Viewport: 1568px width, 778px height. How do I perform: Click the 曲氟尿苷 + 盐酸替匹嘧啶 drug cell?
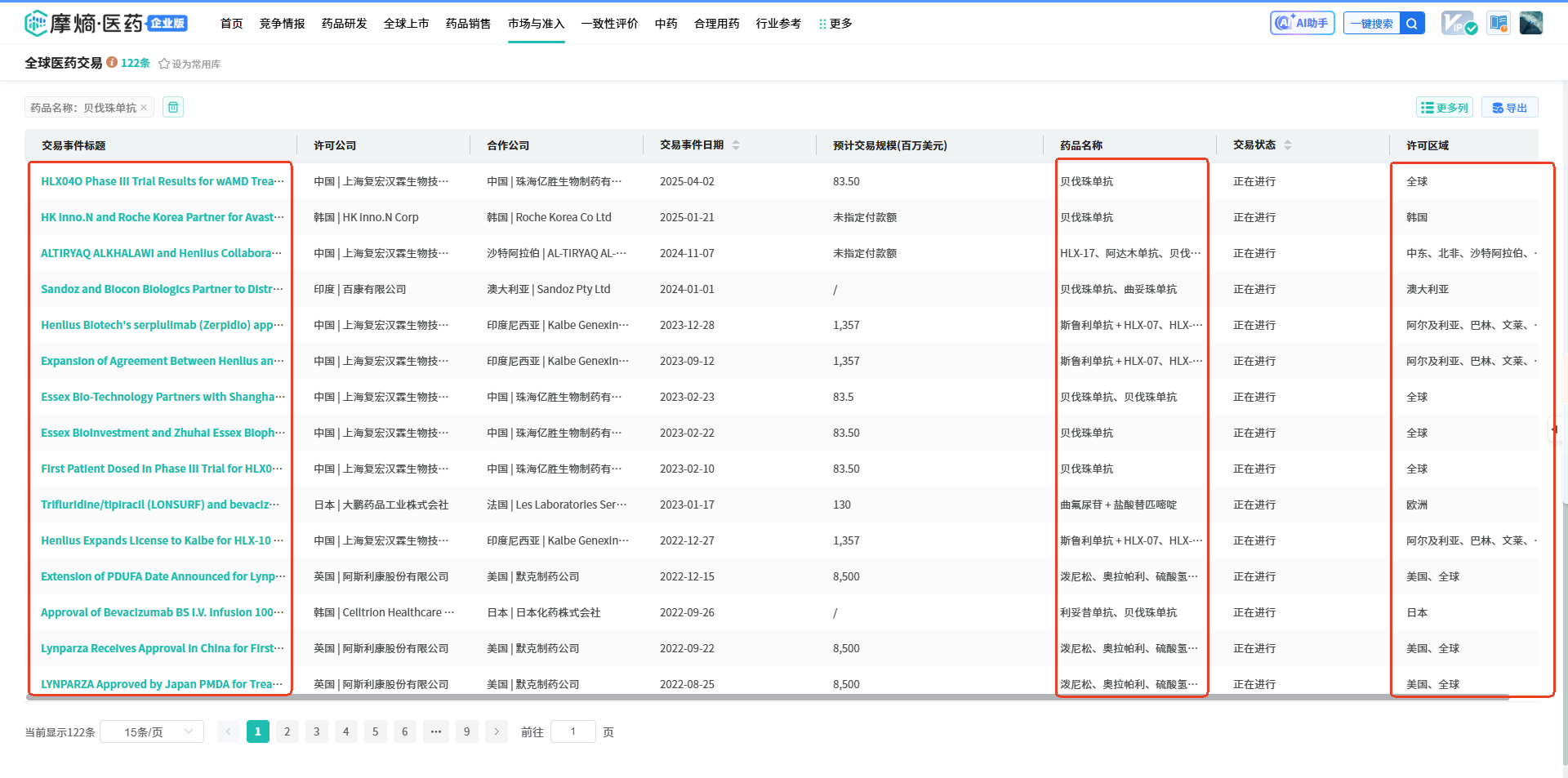1118,505
